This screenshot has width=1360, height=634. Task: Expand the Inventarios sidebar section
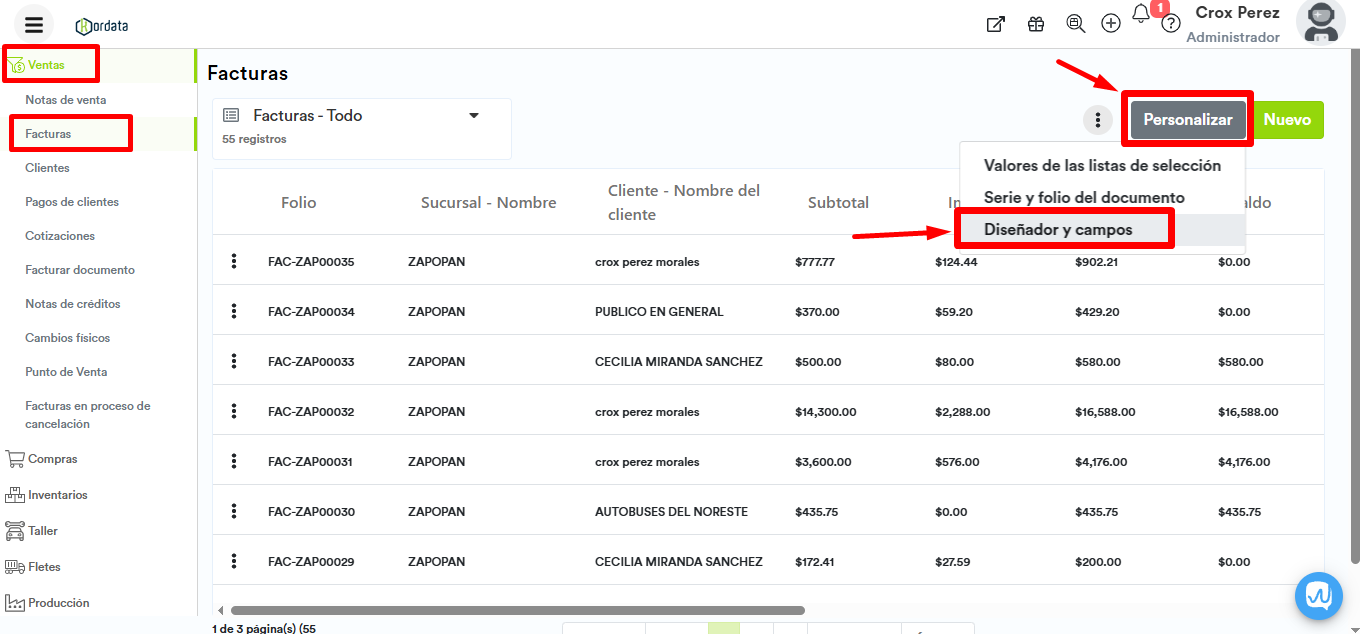coord(57,495)
